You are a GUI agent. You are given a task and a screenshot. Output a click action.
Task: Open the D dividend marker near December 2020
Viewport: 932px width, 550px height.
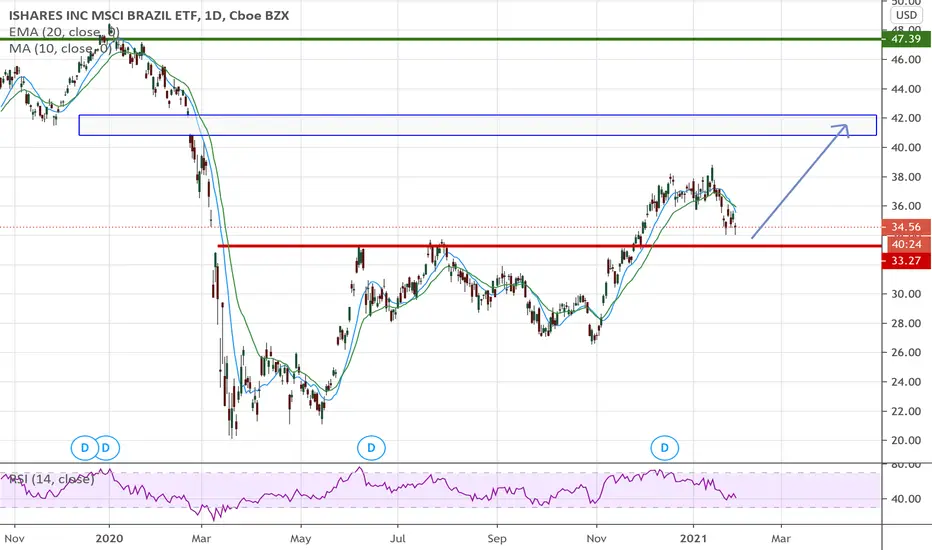(665, 448)
